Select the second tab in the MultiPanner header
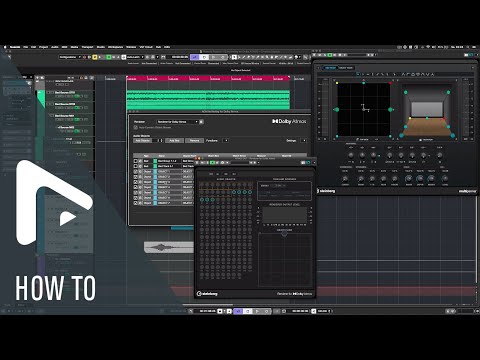480x360 pixels. [x=346, y=68]
